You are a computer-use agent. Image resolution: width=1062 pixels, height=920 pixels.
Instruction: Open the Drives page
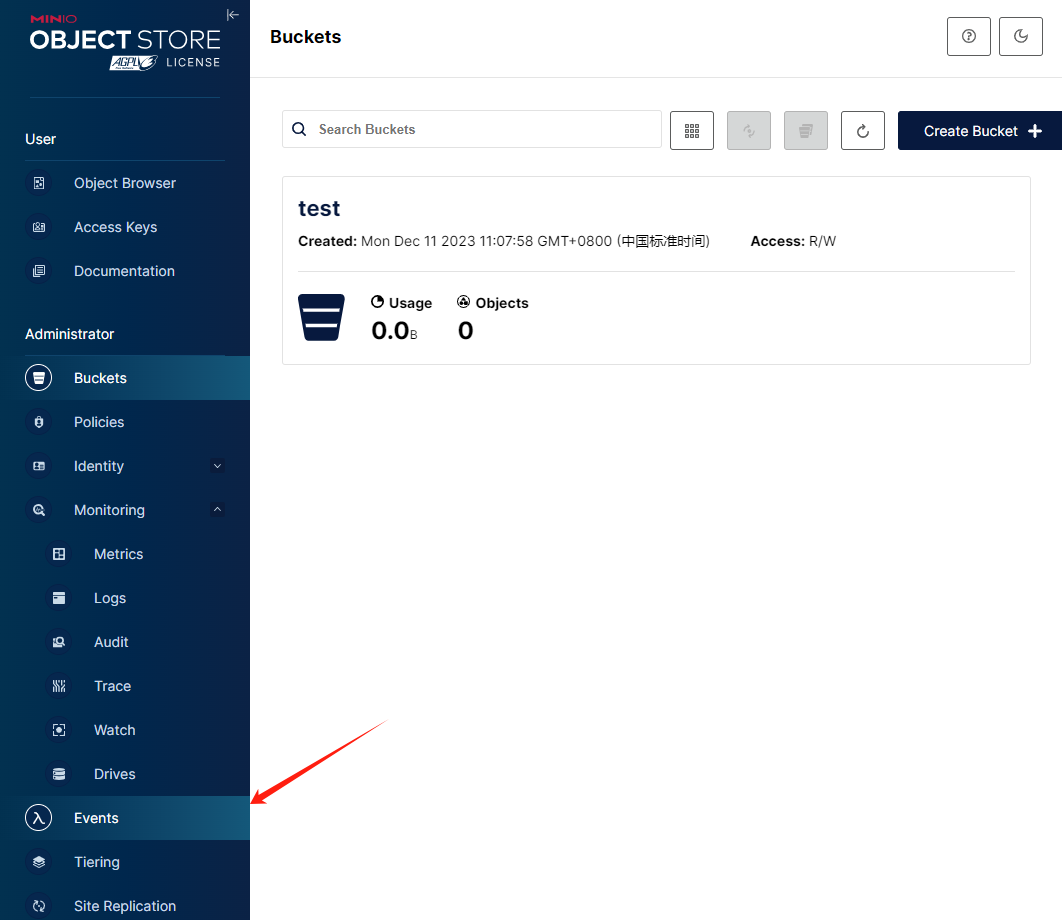tap(114, 774)
